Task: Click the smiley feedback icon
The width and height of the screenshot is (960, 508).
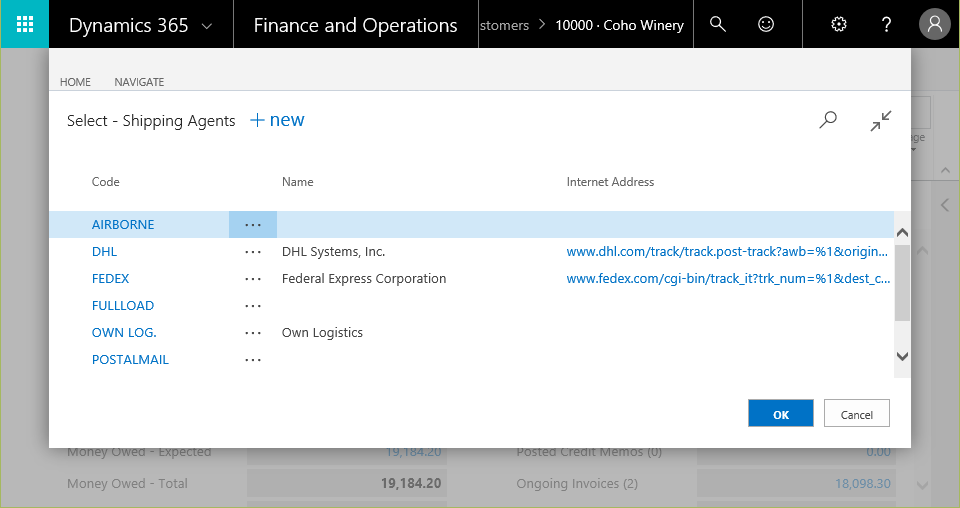Action: click(x=765, y=24)
